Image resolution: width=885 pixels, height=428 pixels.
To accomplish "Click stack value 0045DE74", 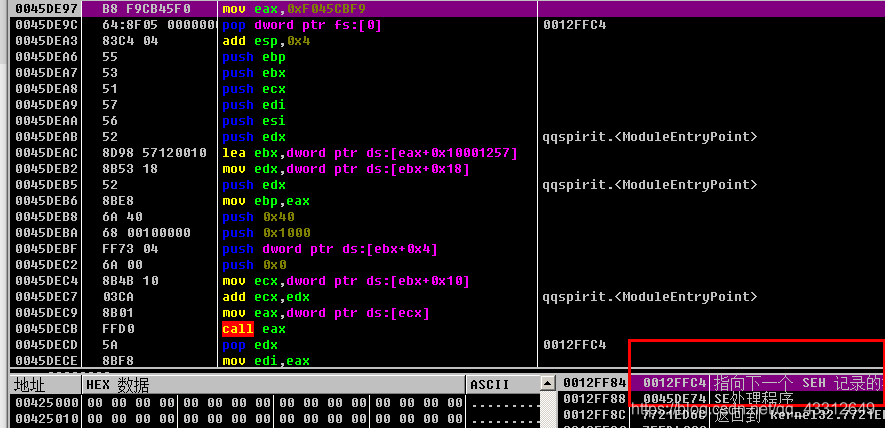I will click(x=674, y=399).
